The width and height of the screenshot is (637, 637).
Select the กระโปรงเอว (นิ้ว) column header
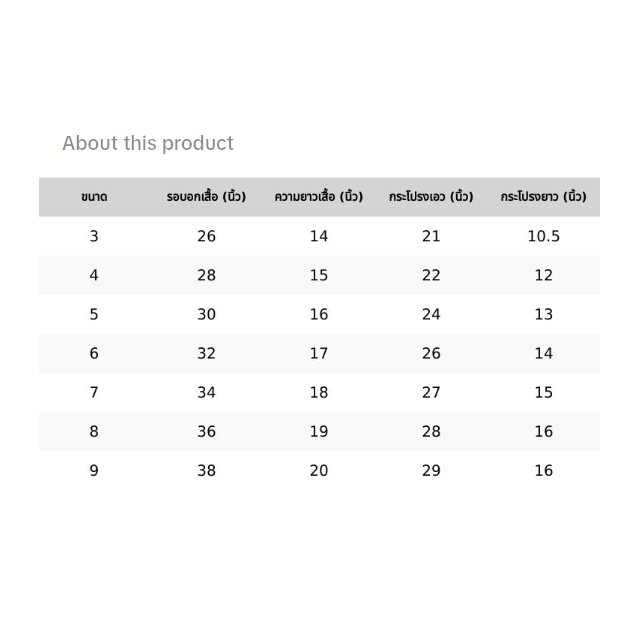click(x=431, y=197)
